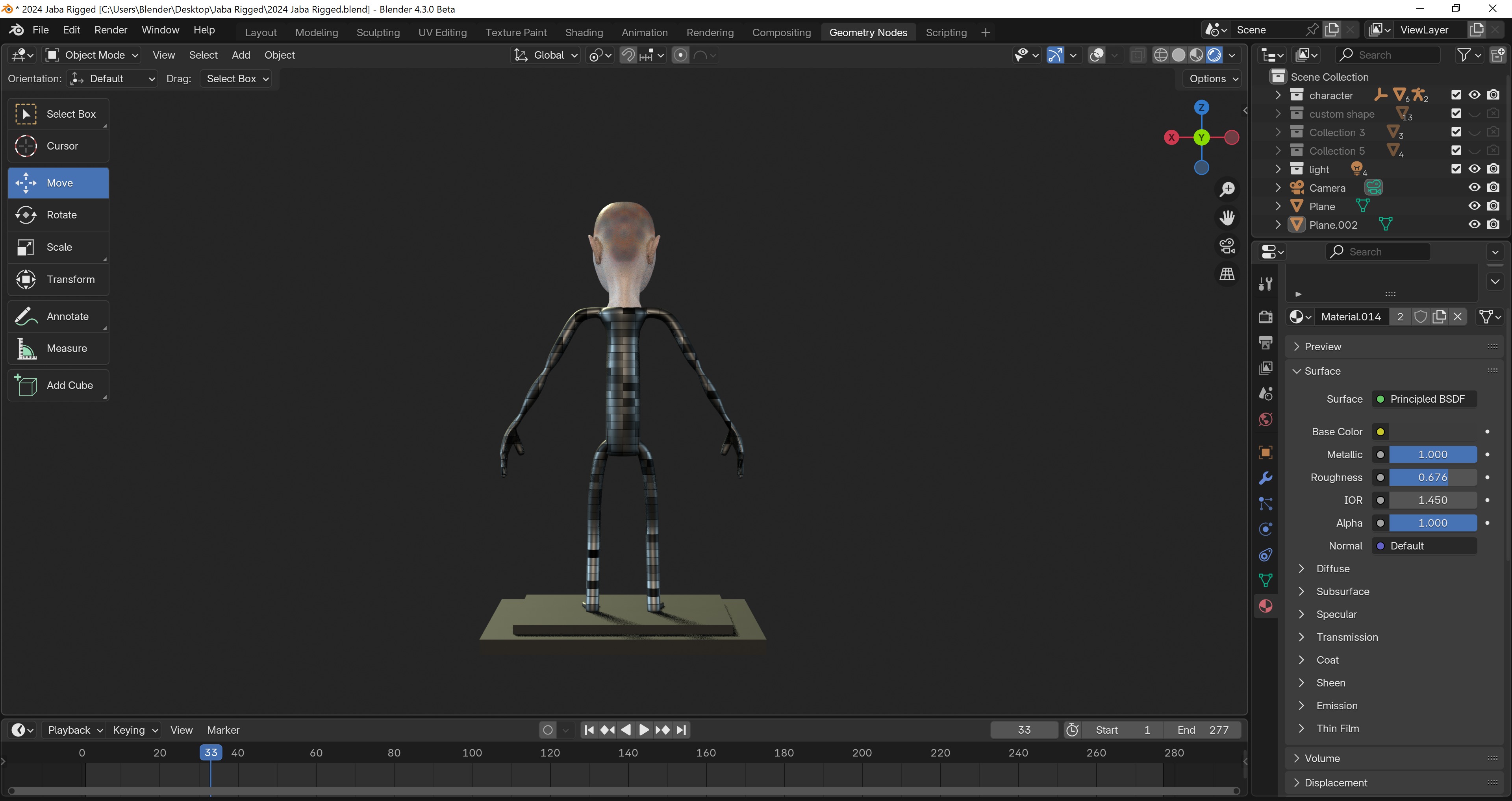Image resolution: width=1512 pixels, height=801 pixels.
Task: Choose the Scale tool
Action: (58, 247)
